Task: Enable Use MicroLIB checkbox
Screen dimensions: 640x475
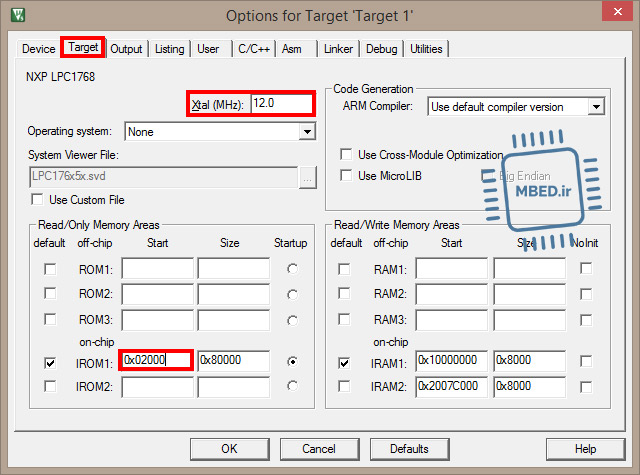Action: pyautogui.click(x=346, y=175)
